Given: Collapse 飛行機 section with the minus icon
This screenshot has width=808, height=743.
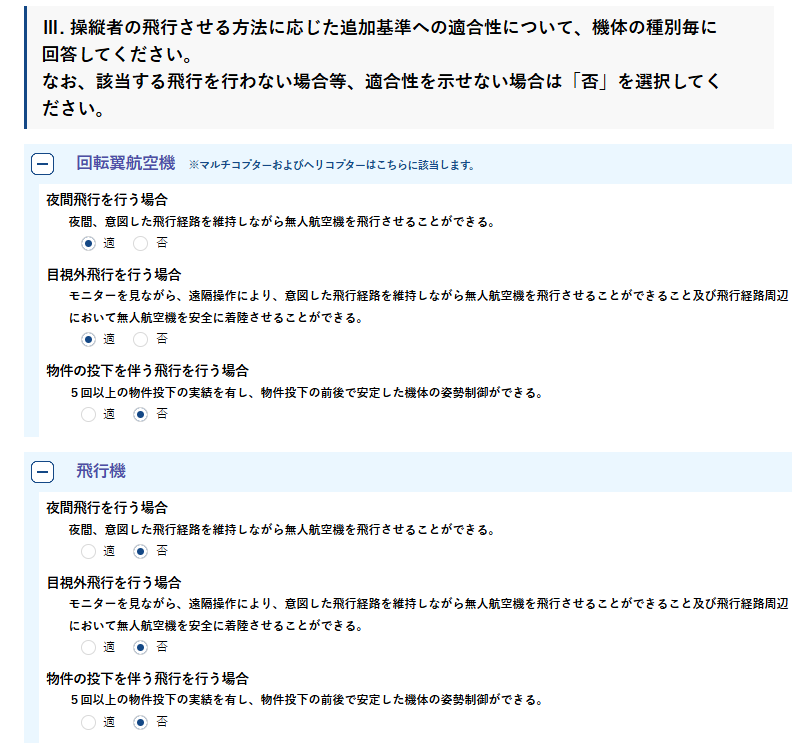Looking at the screenshot, I should click(42, 472).
